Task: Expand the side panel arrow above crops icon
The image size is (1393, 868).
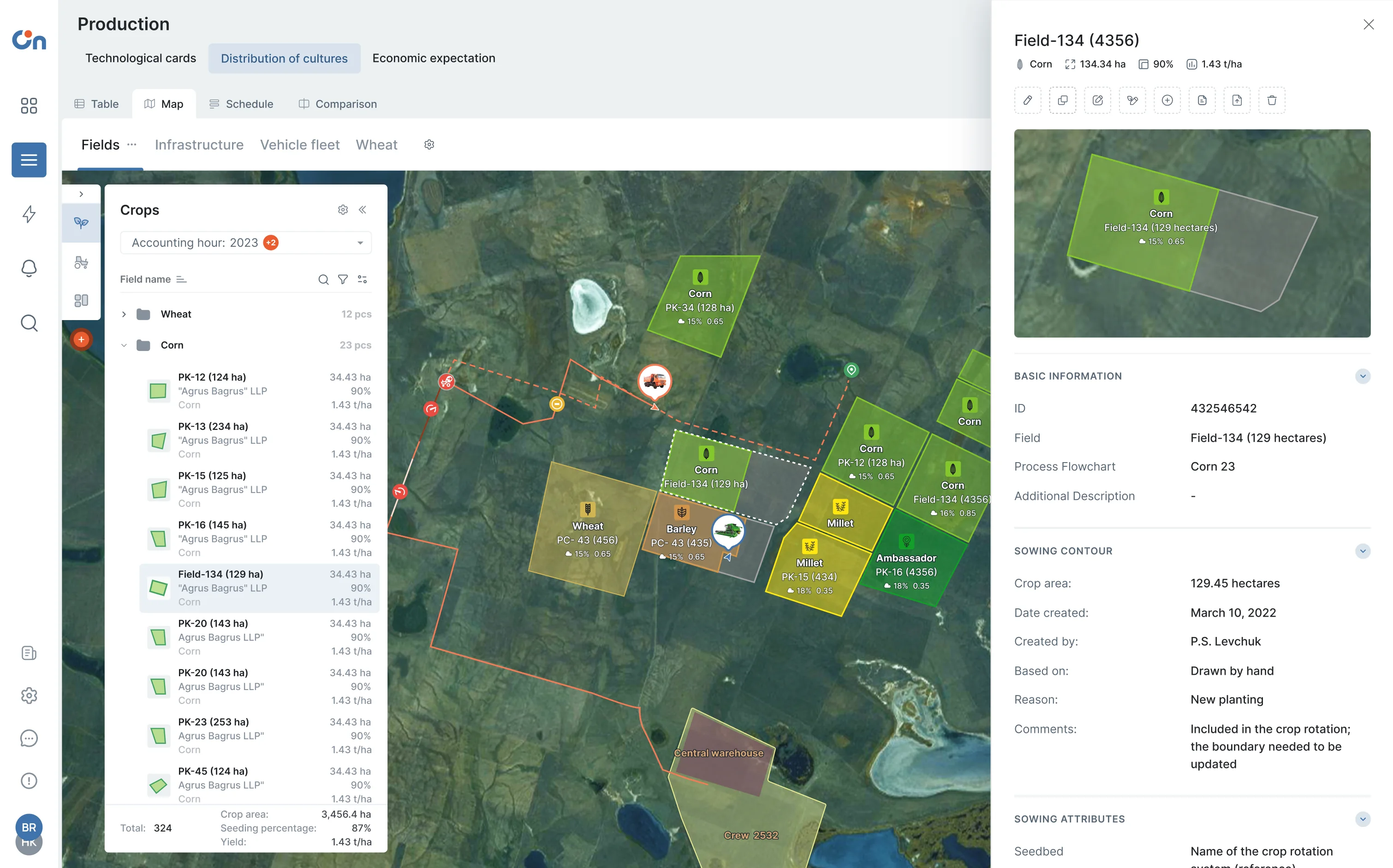Action: [82, 194]
